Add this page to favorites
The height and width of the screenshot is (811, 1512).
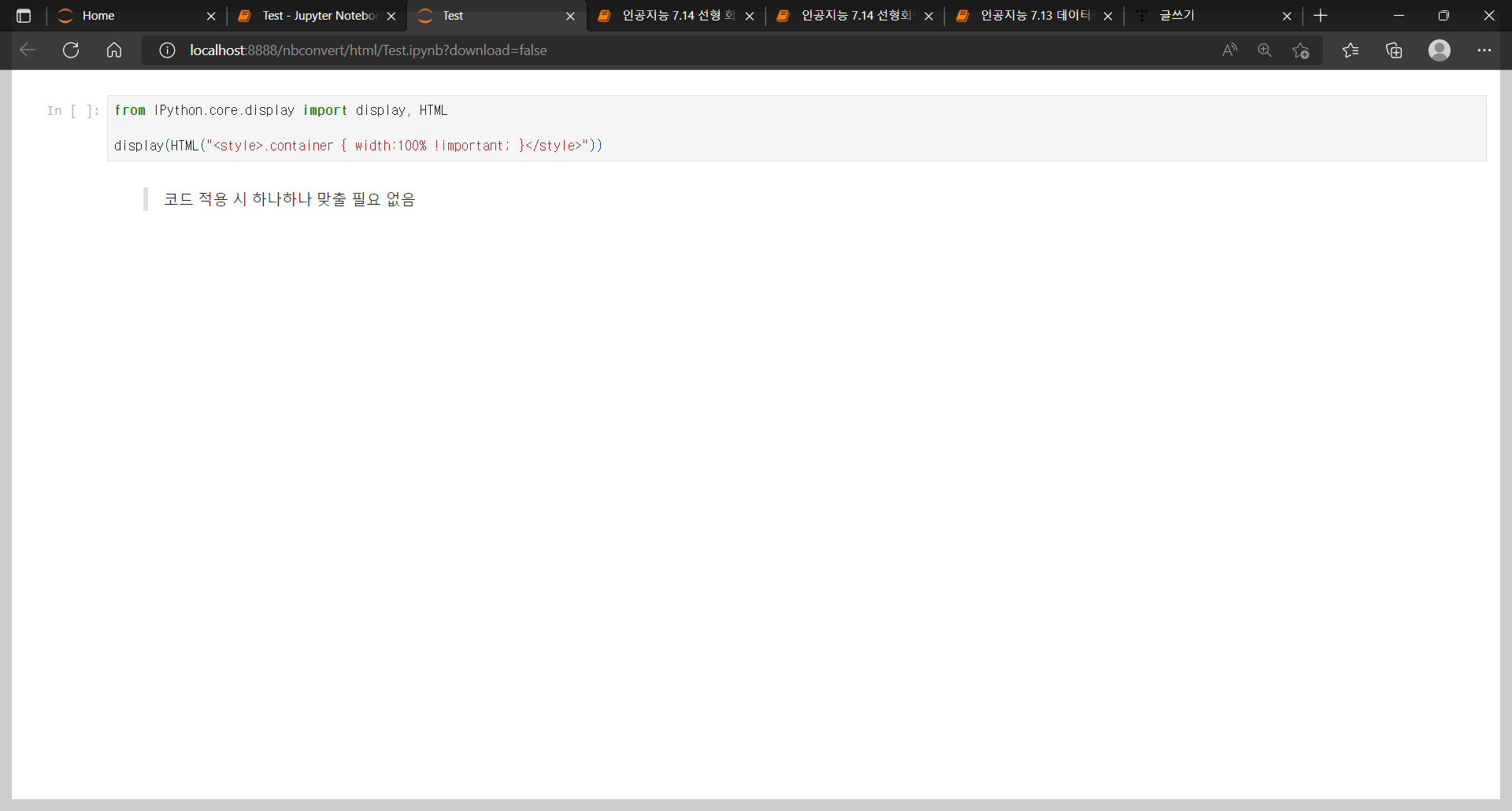click(x=1301, y=50)
